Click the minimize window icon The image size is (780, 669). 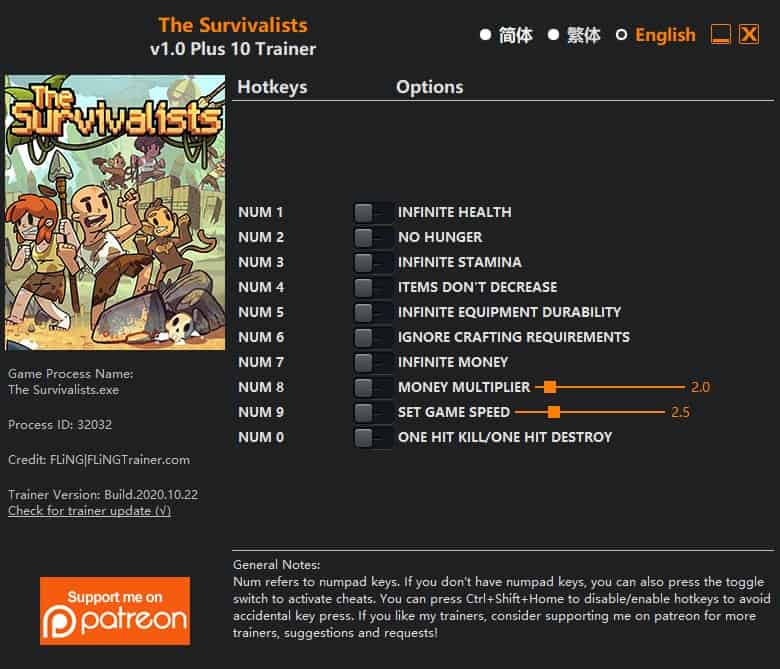720,35
